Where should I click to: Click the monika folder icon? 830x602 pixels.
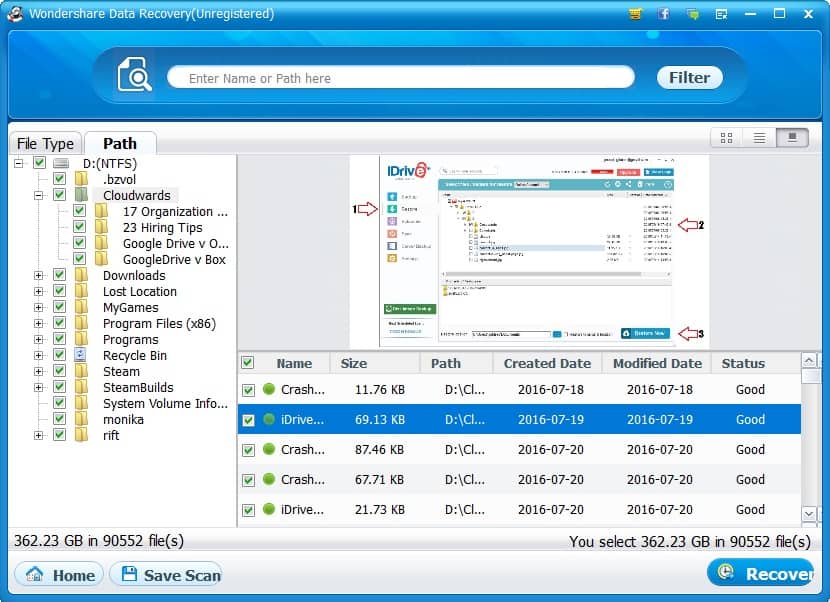pos(80,419)
